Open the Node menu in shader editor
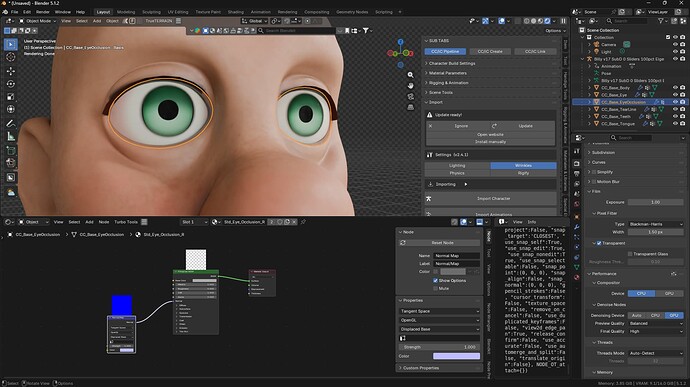 click(103, 222)
